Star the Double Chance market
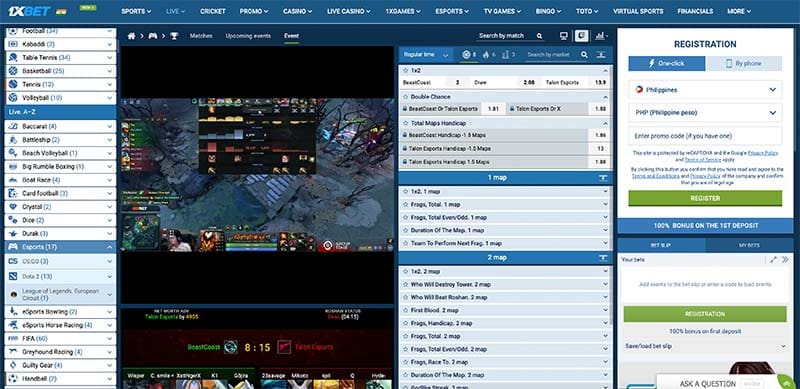 pos(405,96)
